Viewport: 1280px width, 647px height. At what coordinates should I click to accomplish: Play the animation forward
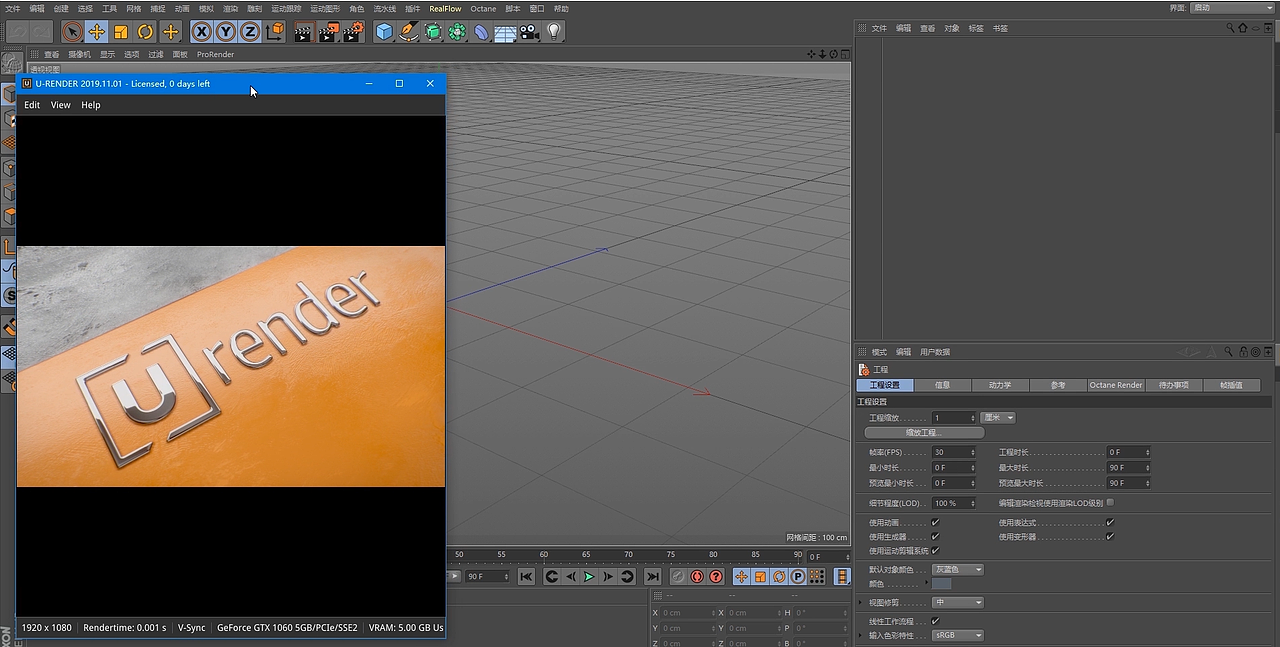click(x=589, y=577)
